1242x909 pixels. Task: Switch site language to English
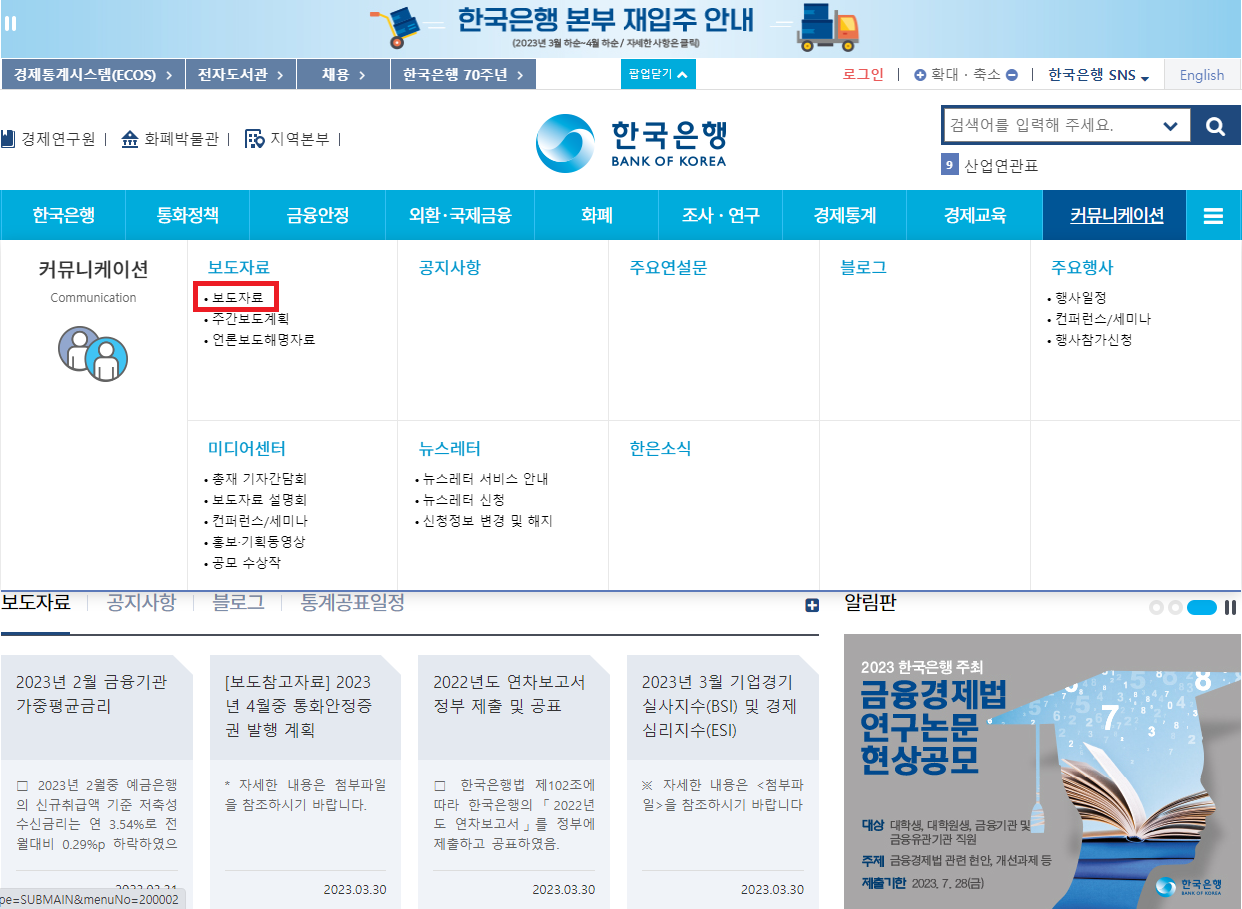[1202, 75]
